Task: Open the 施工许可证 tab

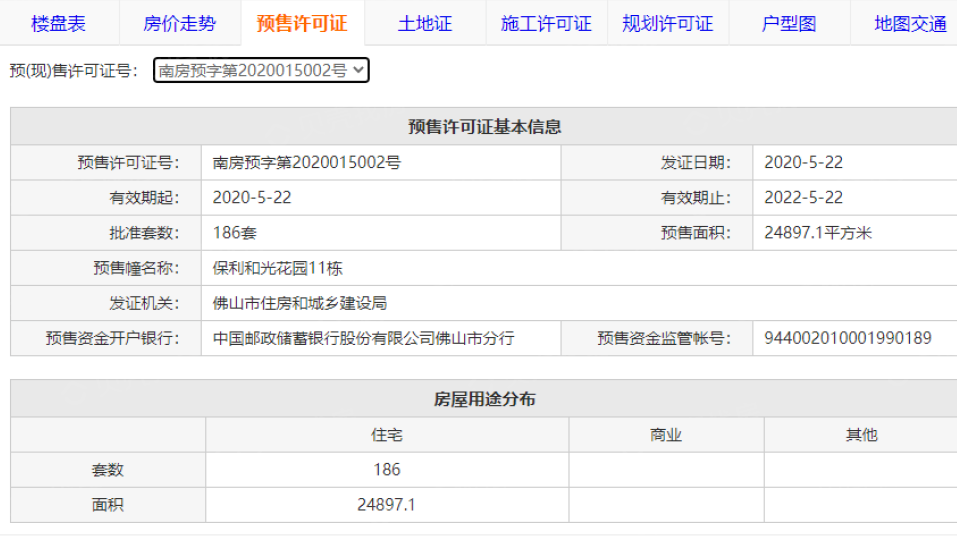Action: click(546, 23)
